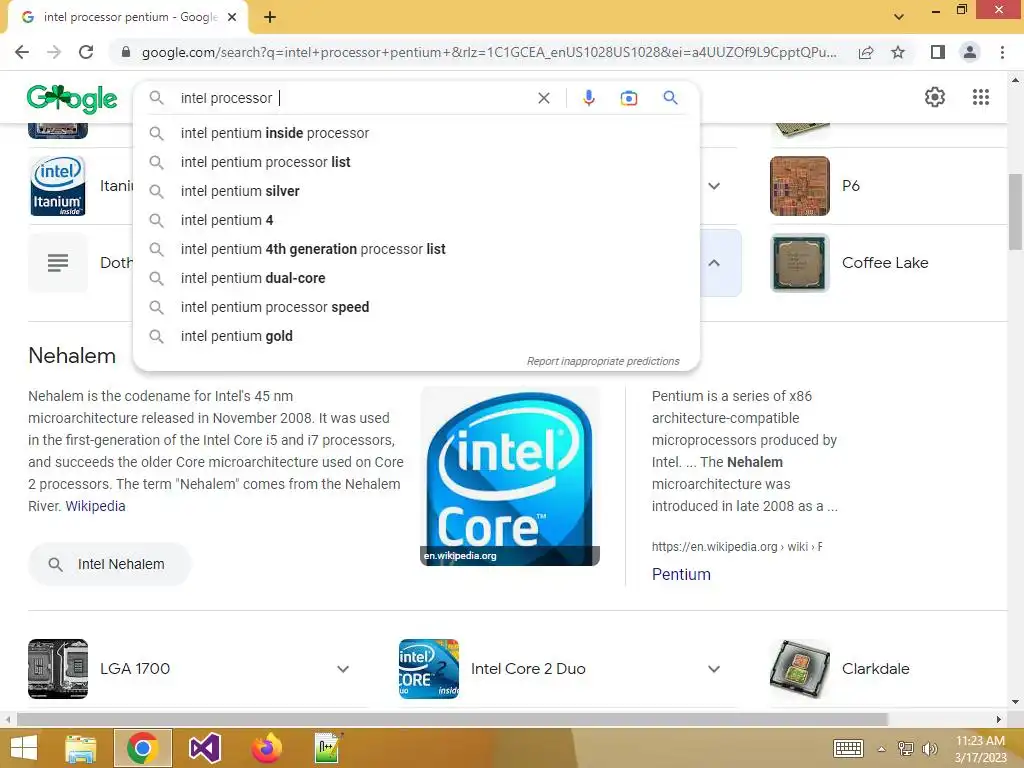Open Visual Studio from taskbar
The height and width of the screenshot is (768, 1024).
pos(204,748)
